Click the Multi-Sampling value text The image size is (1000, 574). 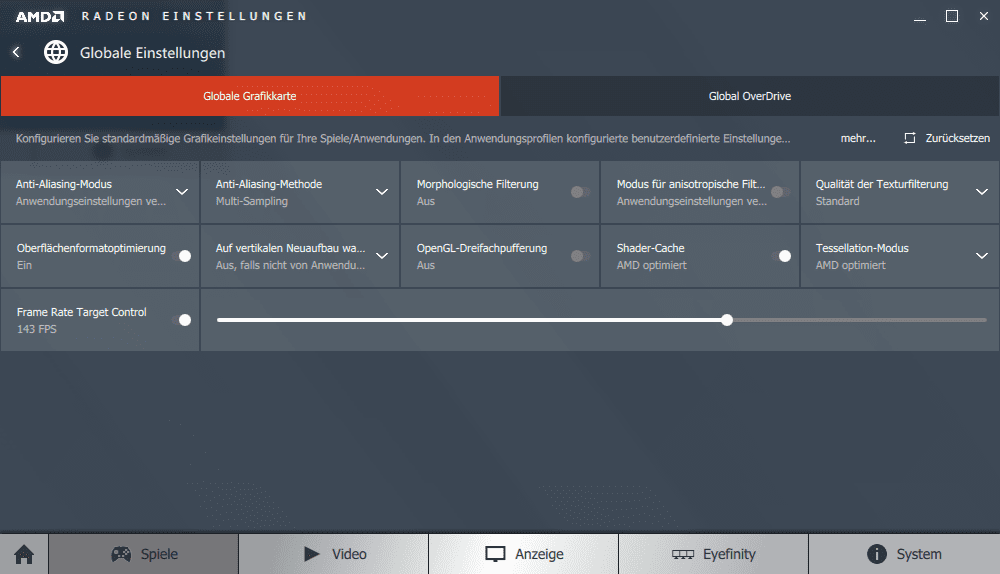(252, 202)
